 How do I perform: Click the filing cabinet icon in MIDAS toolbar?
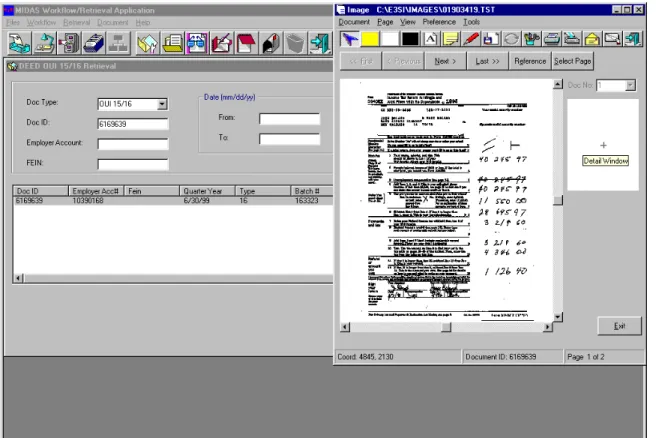tap(69, 44)
